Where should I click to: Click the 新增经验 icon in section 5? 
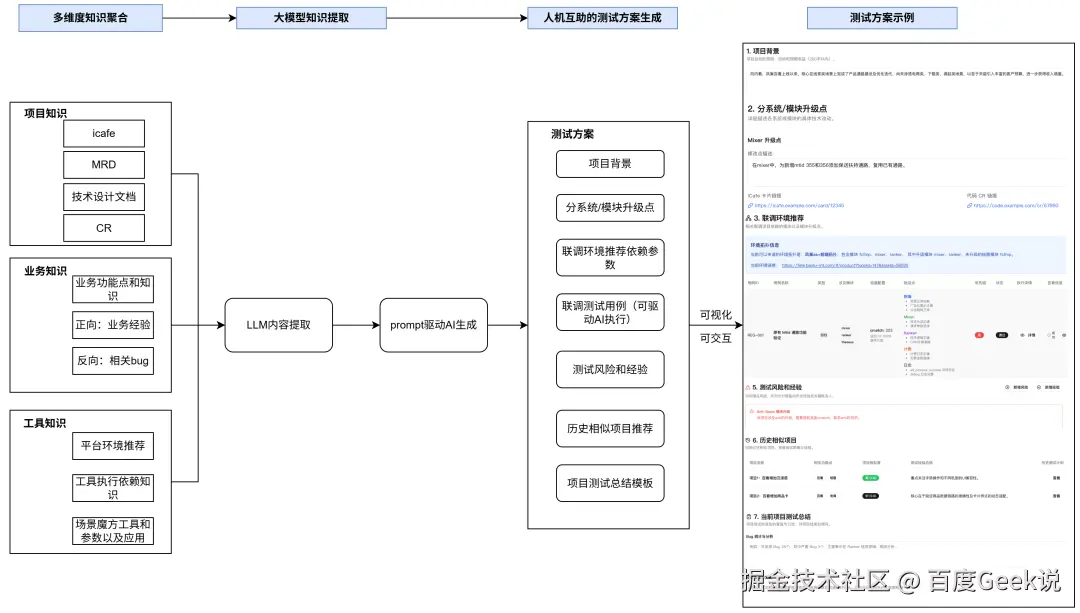(1038, 387)
